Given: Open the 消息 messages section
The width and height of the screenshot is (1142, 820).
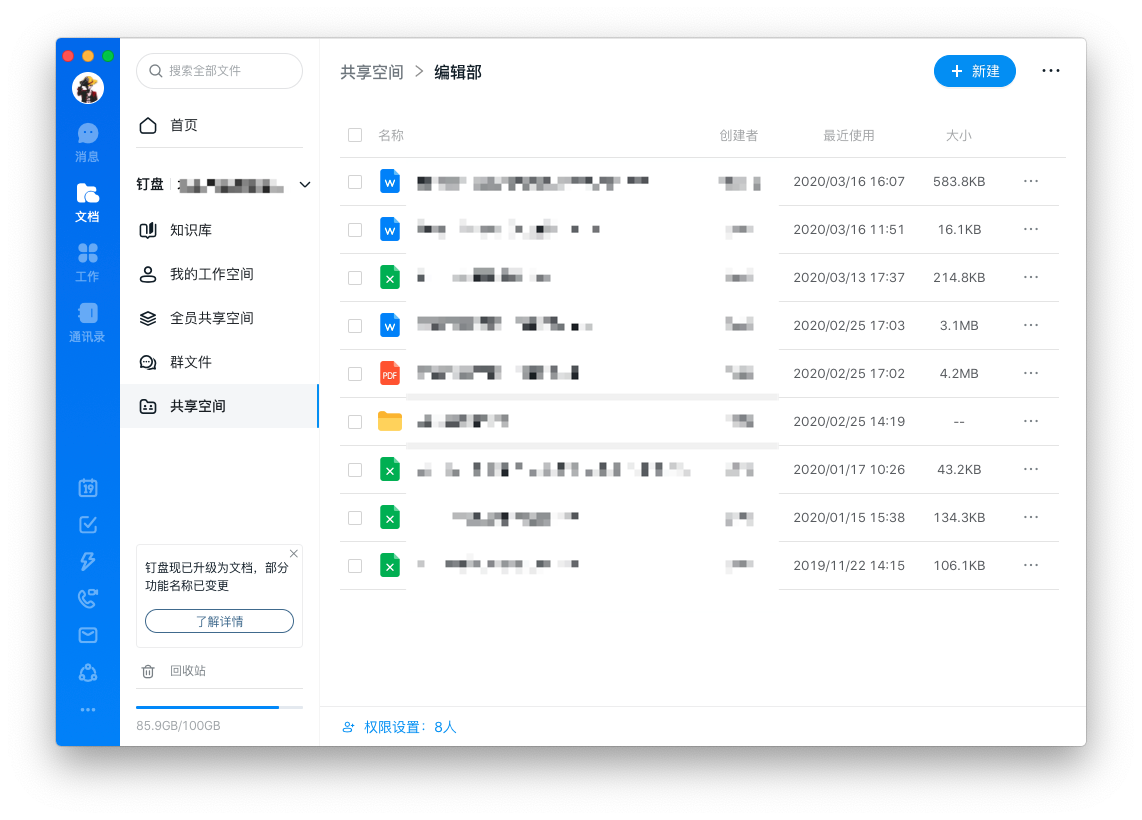Looking at the screenshot, I should [87, 143].
